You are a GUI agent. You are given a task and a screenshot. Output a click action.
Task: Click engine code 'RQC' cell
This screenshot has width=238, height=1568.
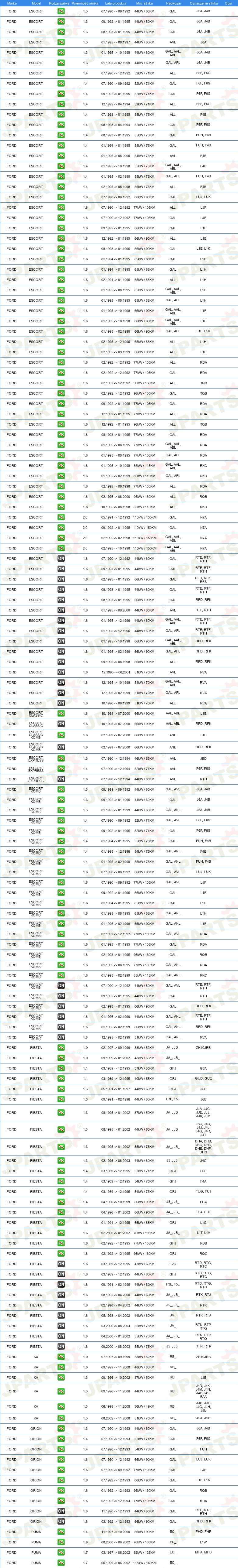coord(203,1254)
